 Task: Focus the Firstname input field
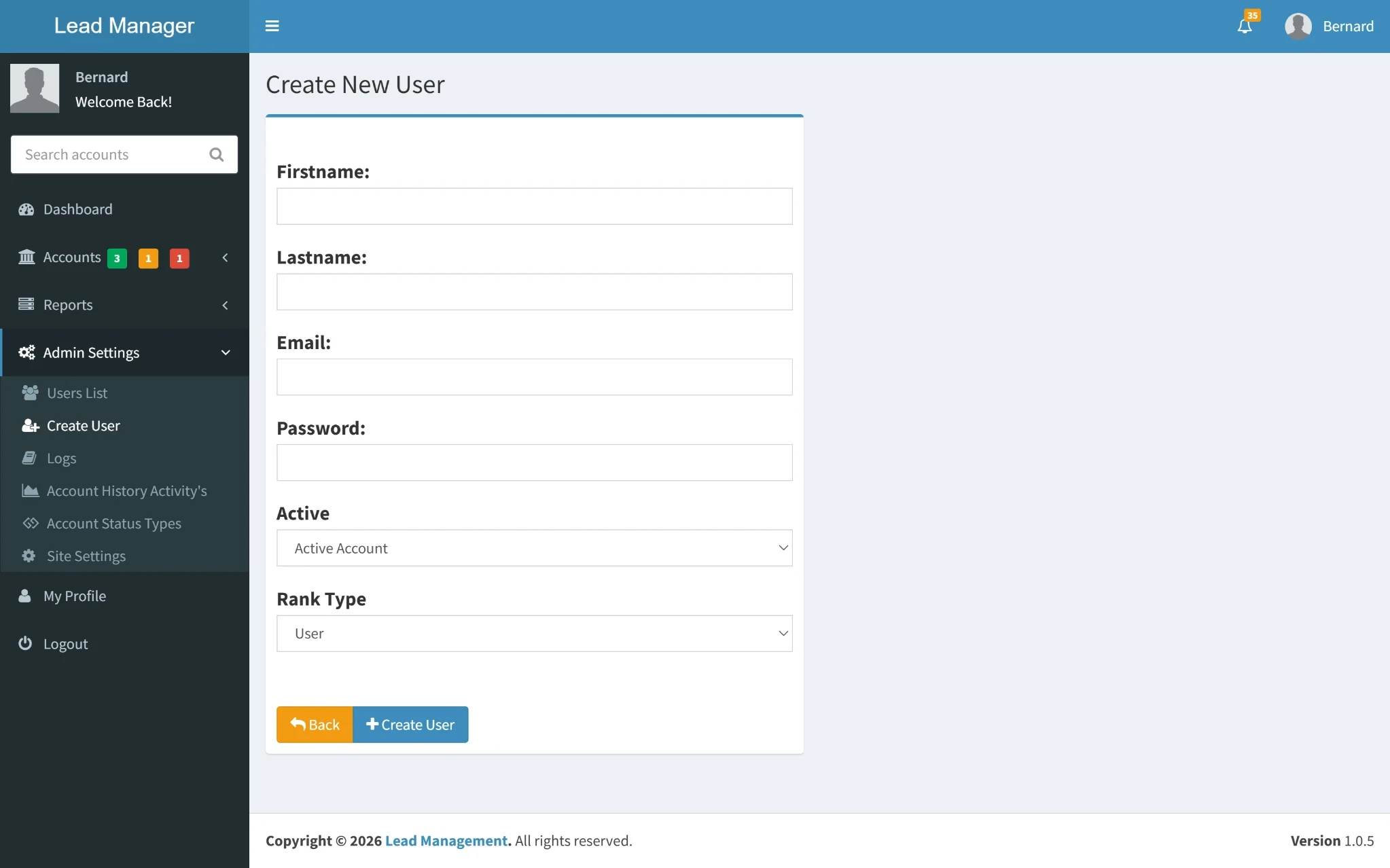coord(534,206)
